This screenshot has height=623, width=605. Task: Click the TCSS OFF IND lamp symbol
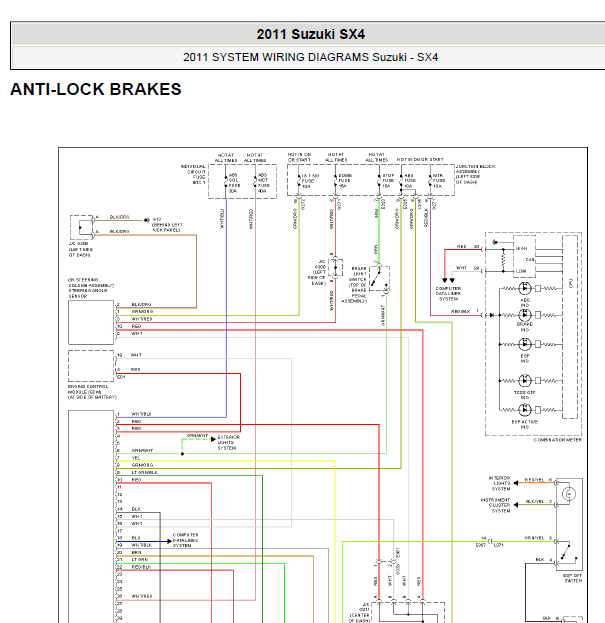pyautogui.click(x=525, y=380)
